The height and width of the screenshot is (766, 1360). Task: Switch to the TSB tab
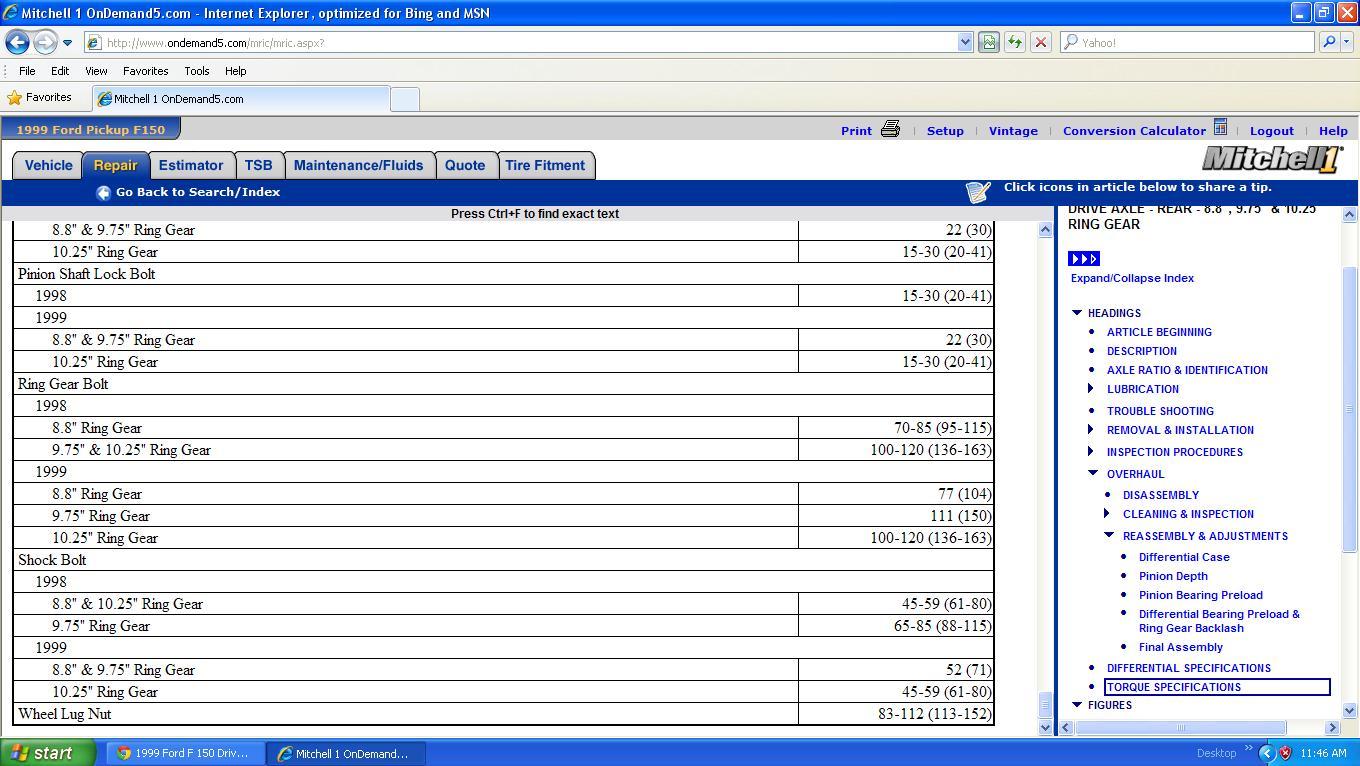point(258,166)
